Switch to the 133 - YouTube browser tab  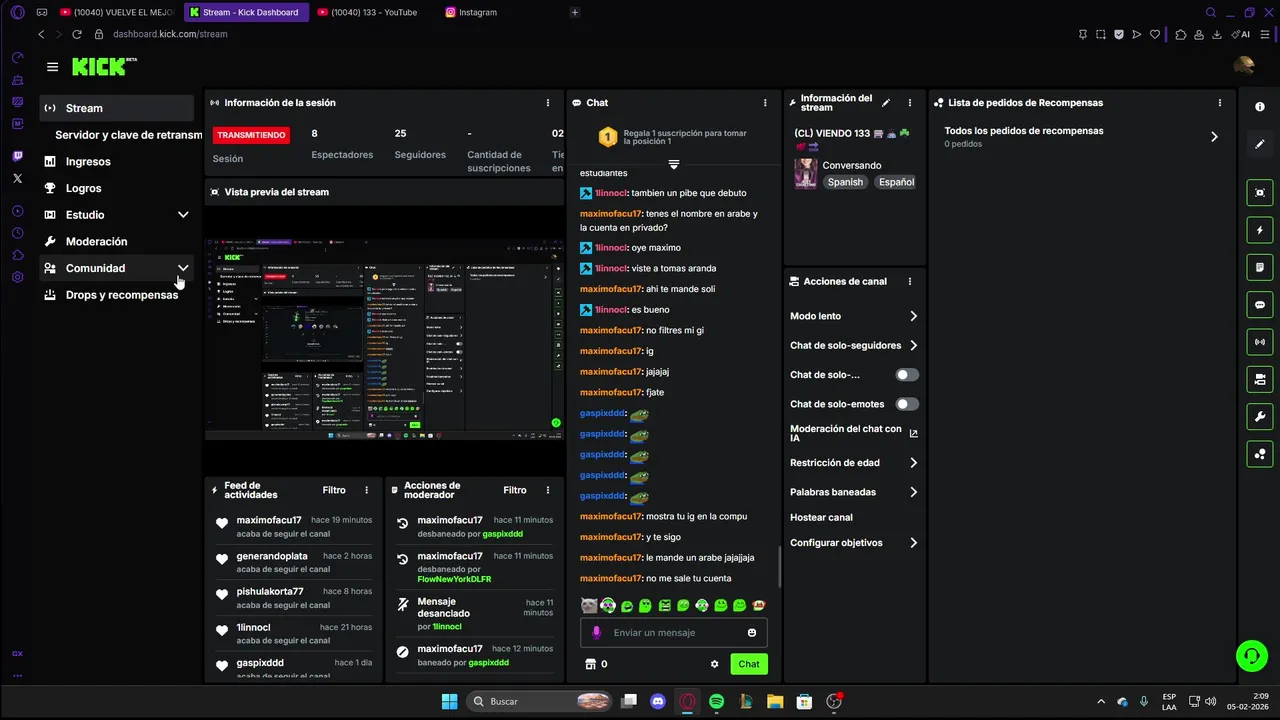374,12
